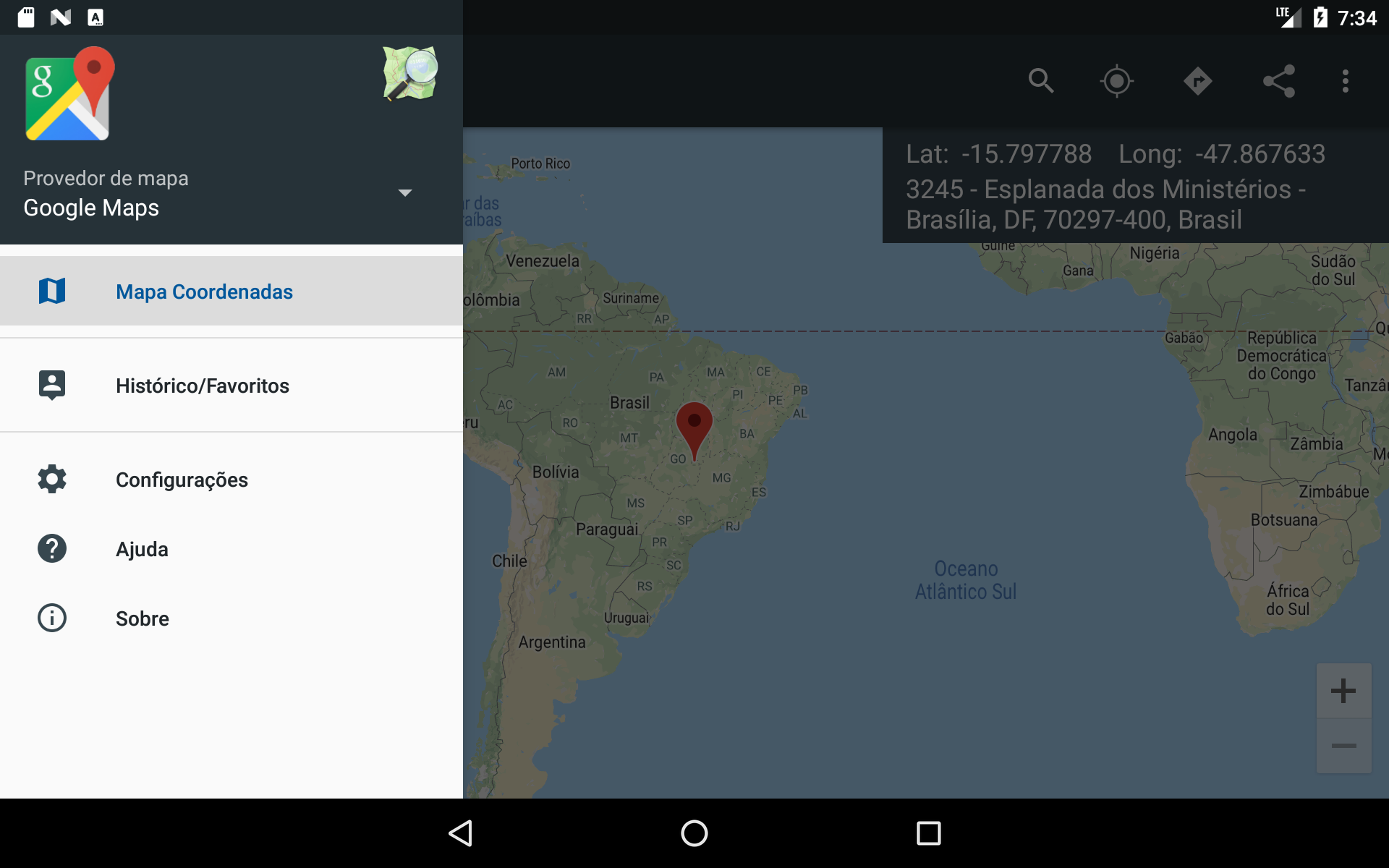This screenshot has width=1389, height=868.
Task: Zoom out with the minus button
Action: point(1343,746)
